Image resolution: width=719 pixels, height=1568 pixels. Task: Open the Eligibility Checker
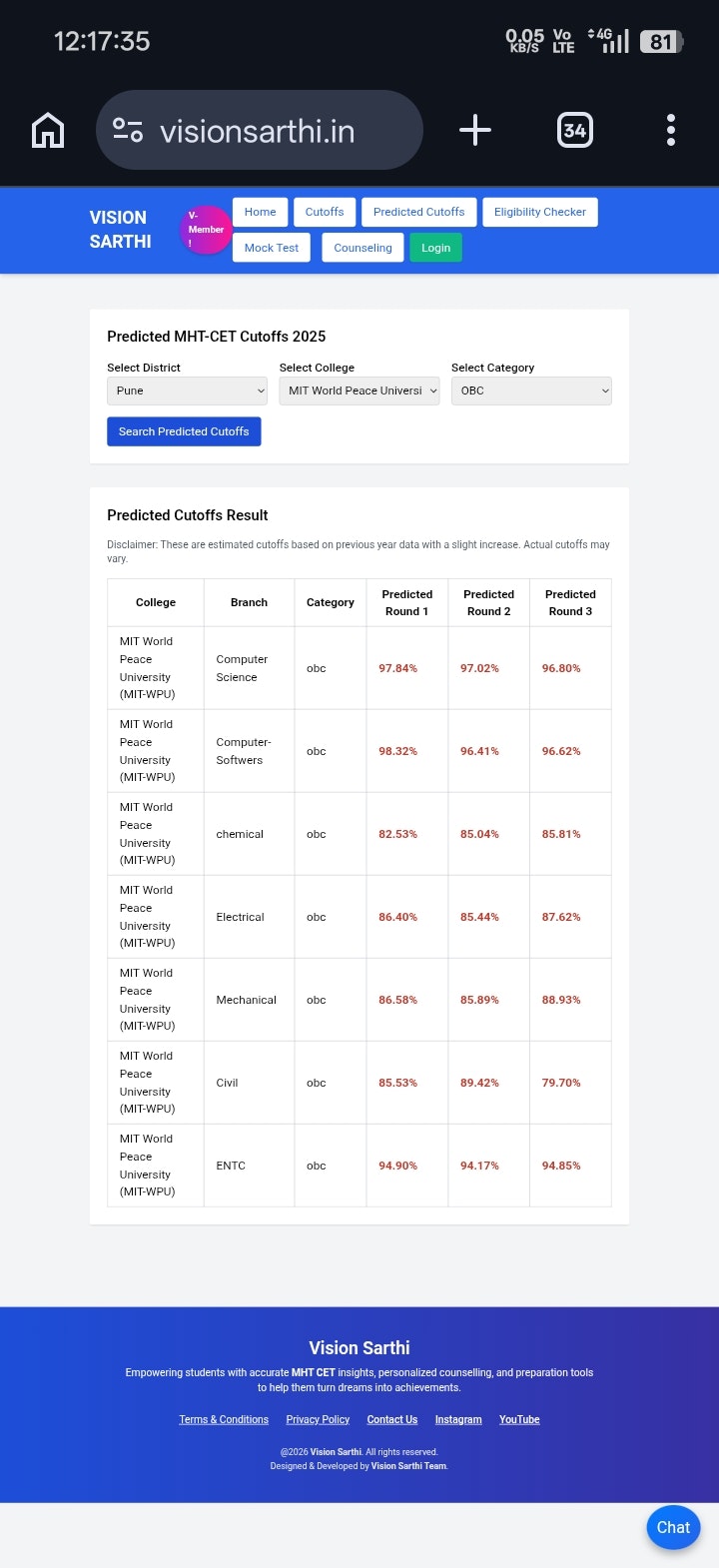pos(539,212)
